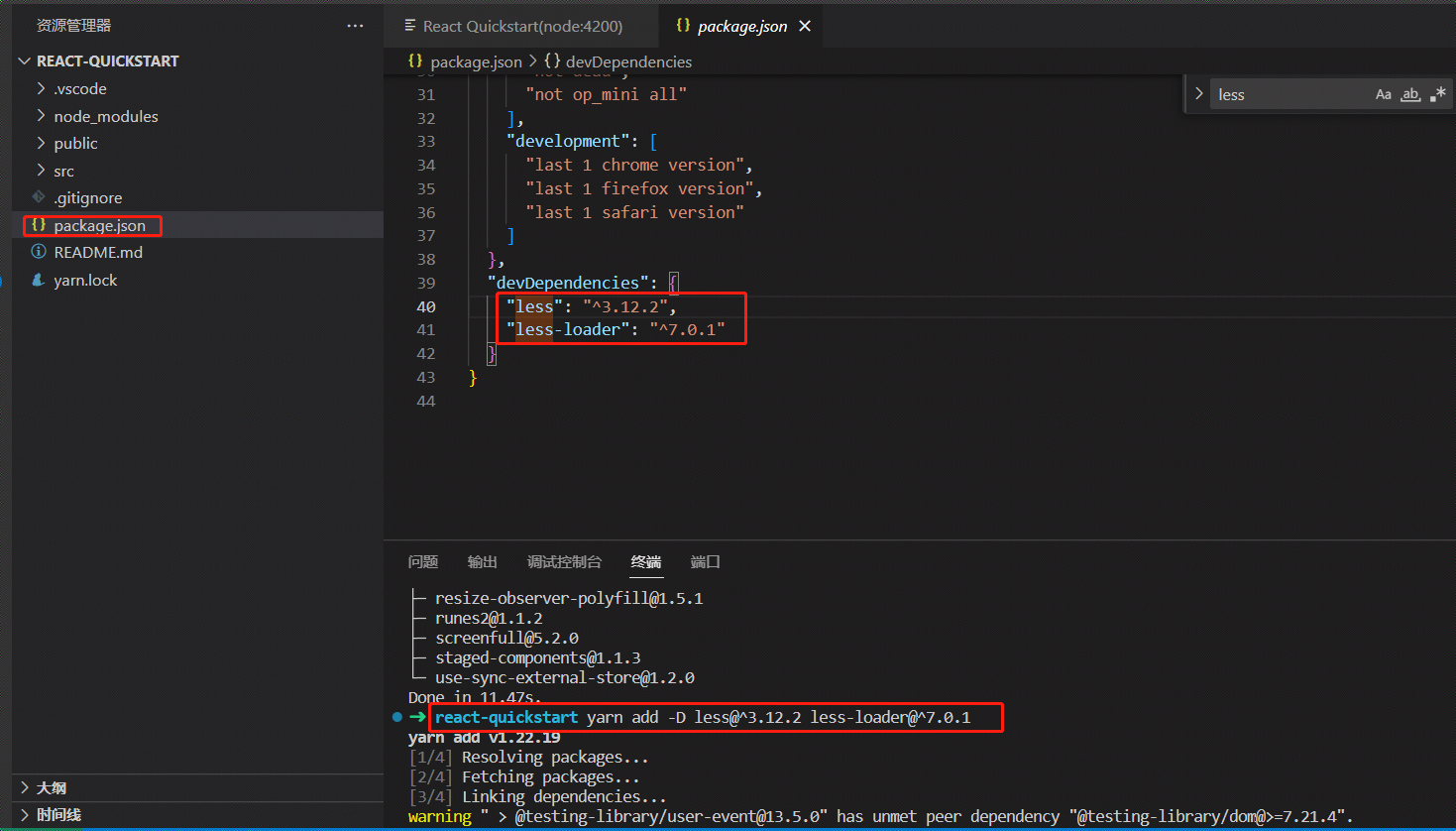Open the .gitignore file

[197, 197]
